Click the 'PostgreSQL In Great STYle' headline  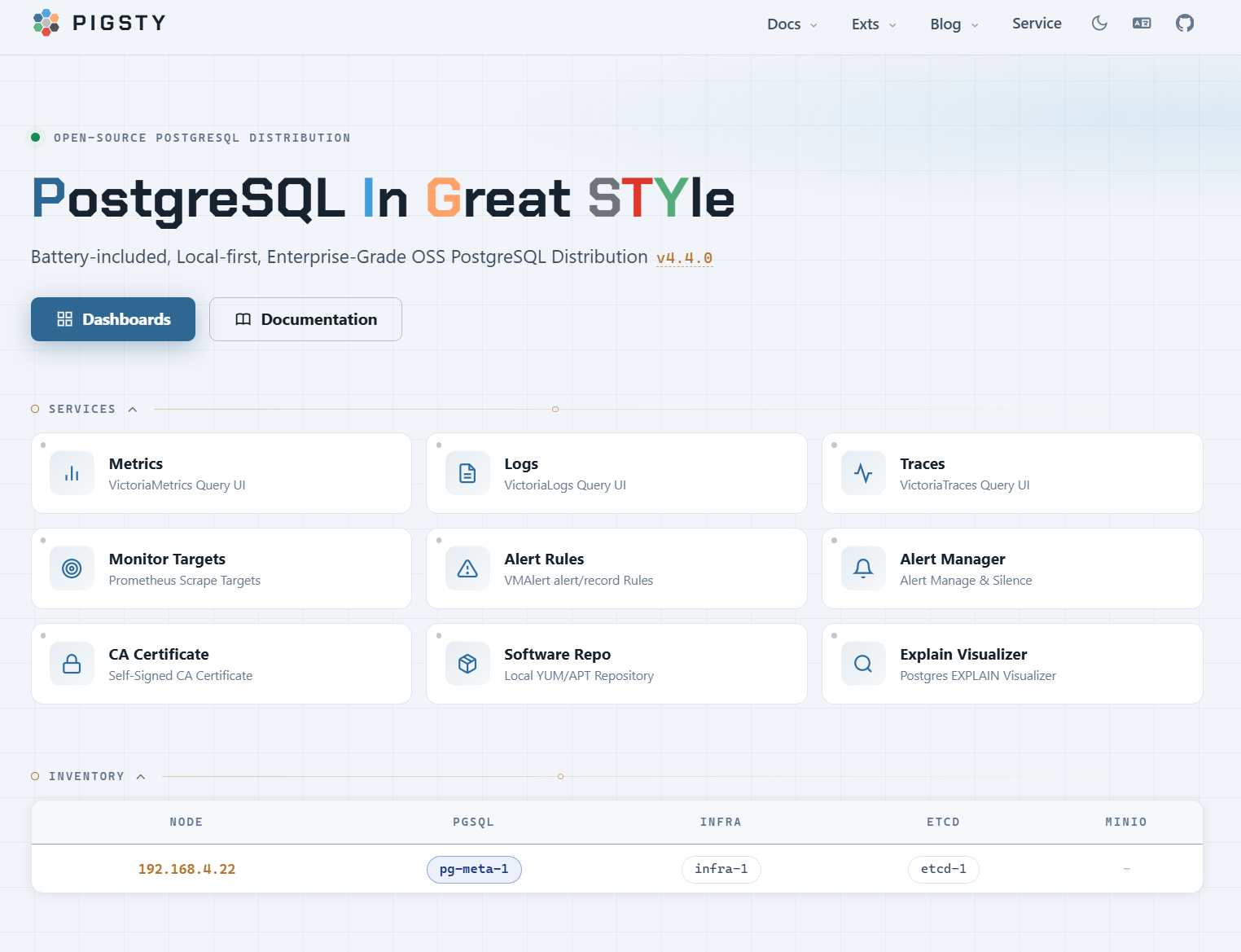click(384, 200)
